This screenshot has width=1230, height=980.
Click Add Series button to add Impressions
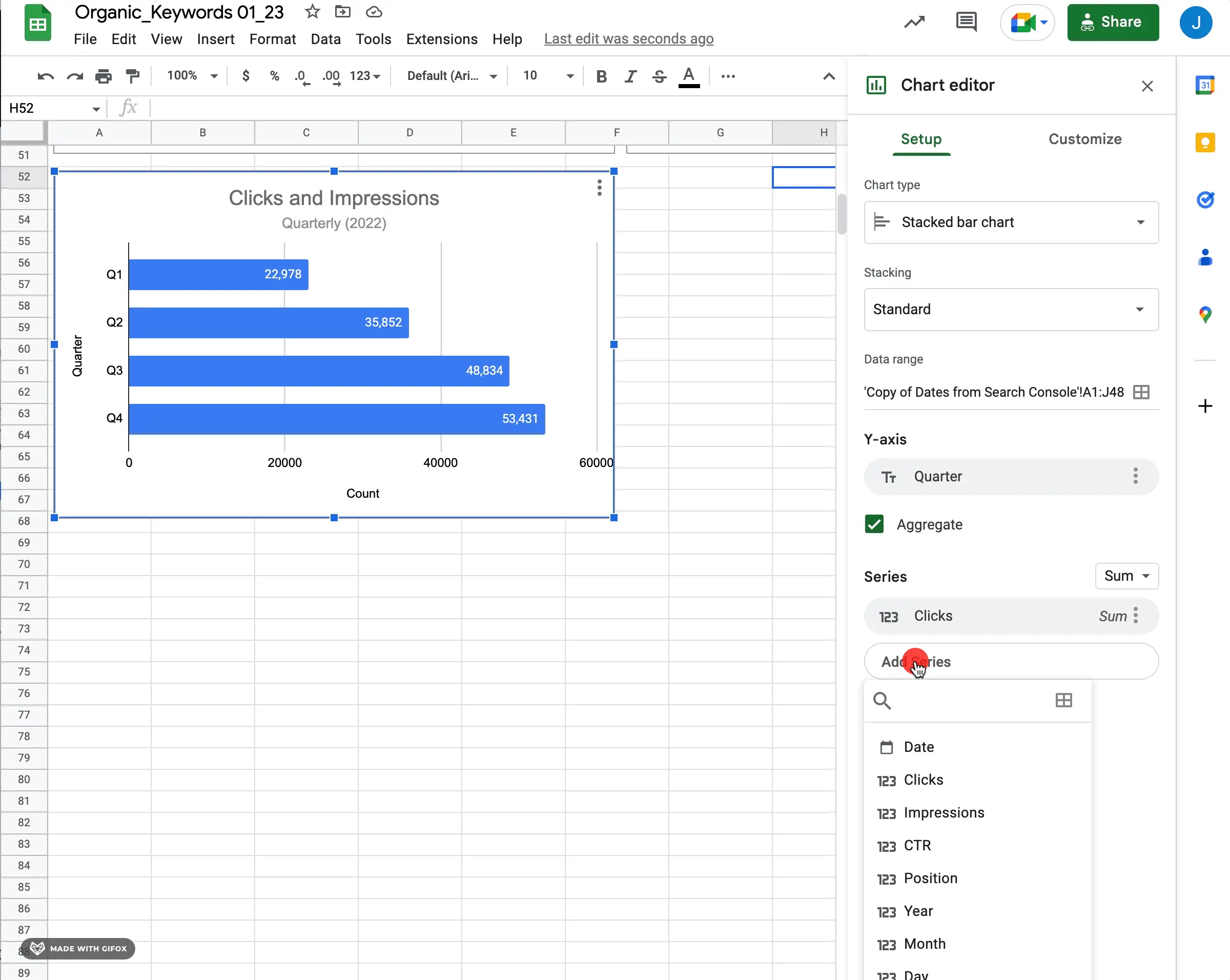(943, 812)
